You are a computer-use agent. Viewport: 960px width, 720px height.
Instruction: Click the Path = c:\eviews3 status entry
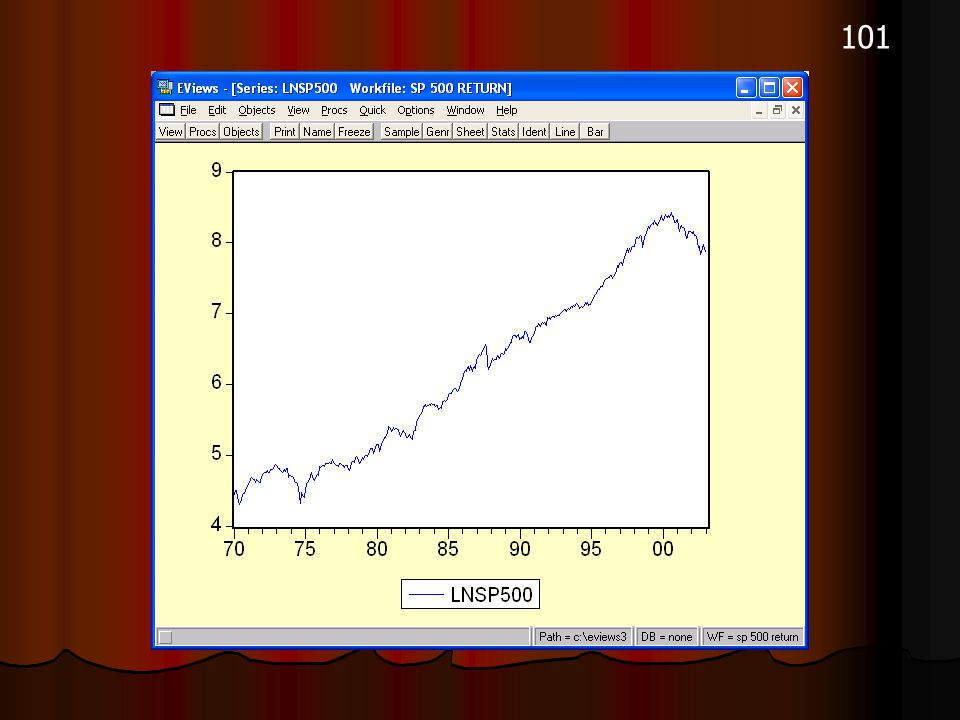(x=583, y=637)
